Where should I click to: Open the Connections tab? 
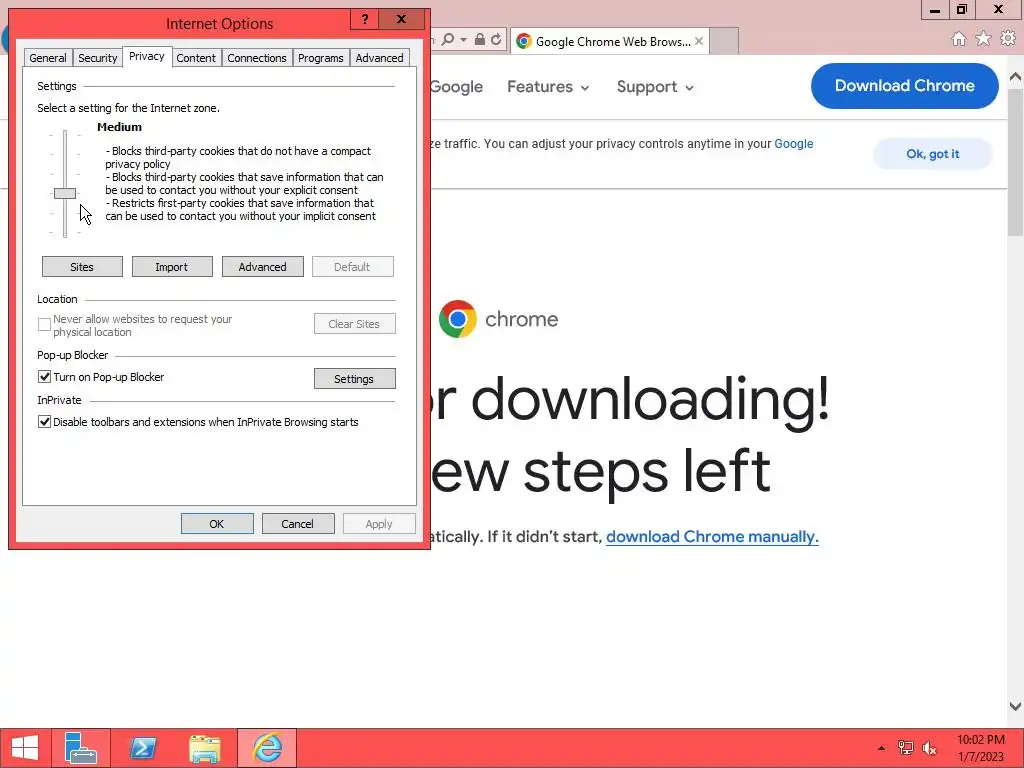tap(257, 57)
